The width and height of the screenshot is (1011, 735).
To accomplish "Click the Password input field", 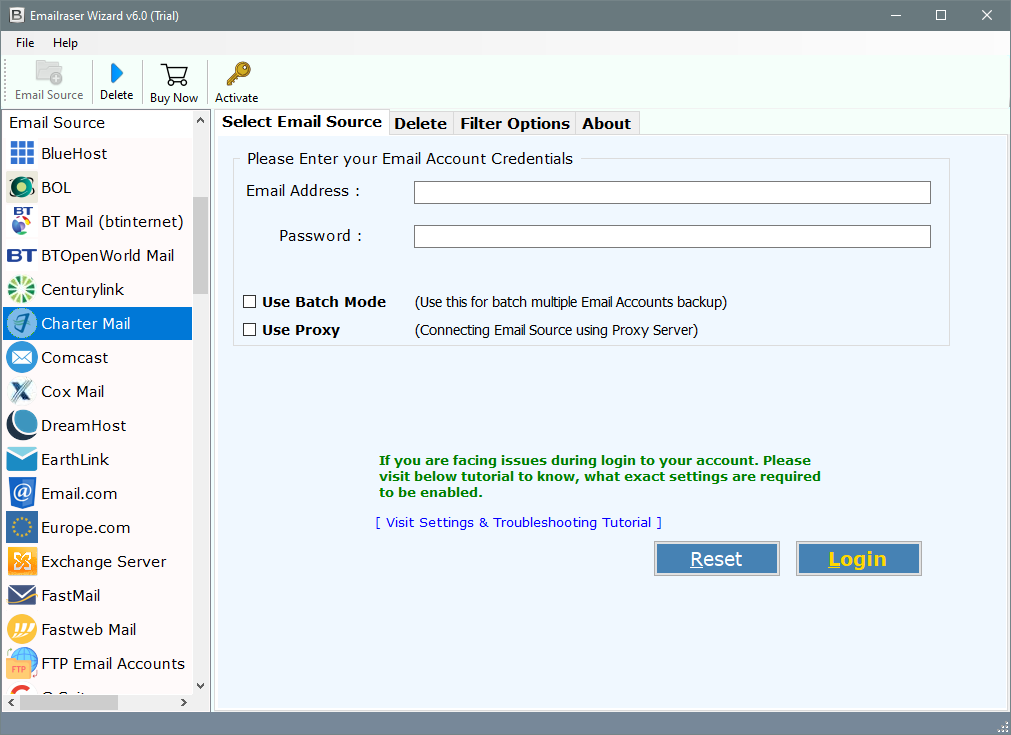I will (672, 236).
